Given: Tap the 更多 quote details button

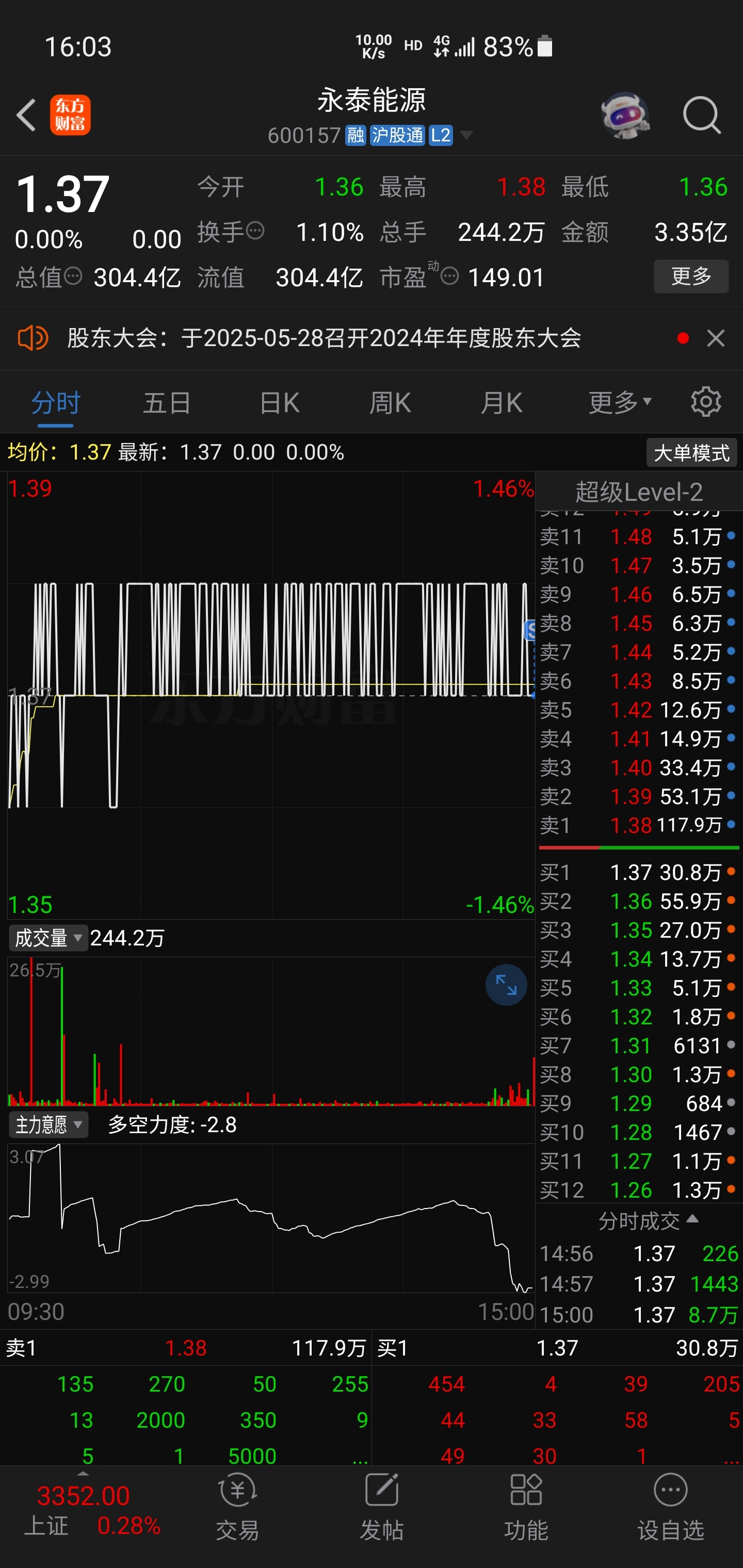Looking at the screenshot, I should coord(691,276).
